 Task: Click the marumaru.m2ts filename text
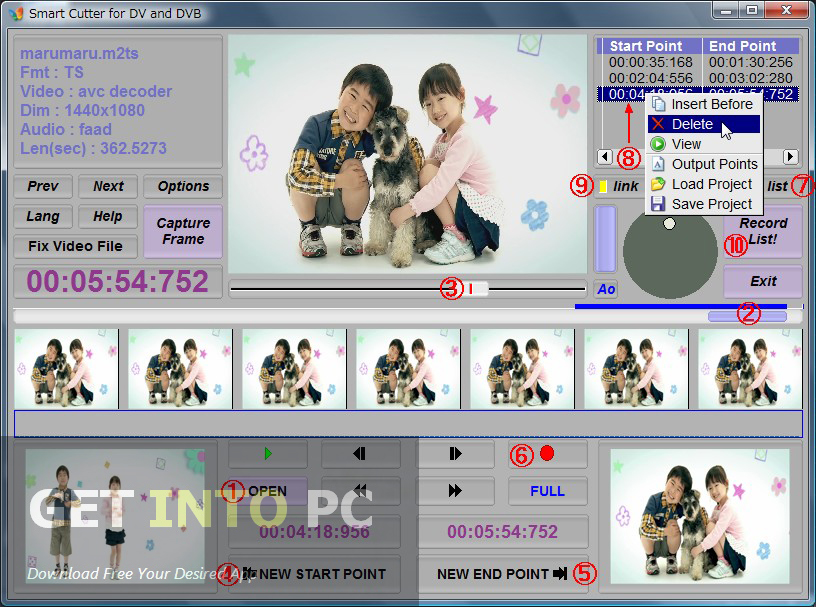(x=79, y=54)
